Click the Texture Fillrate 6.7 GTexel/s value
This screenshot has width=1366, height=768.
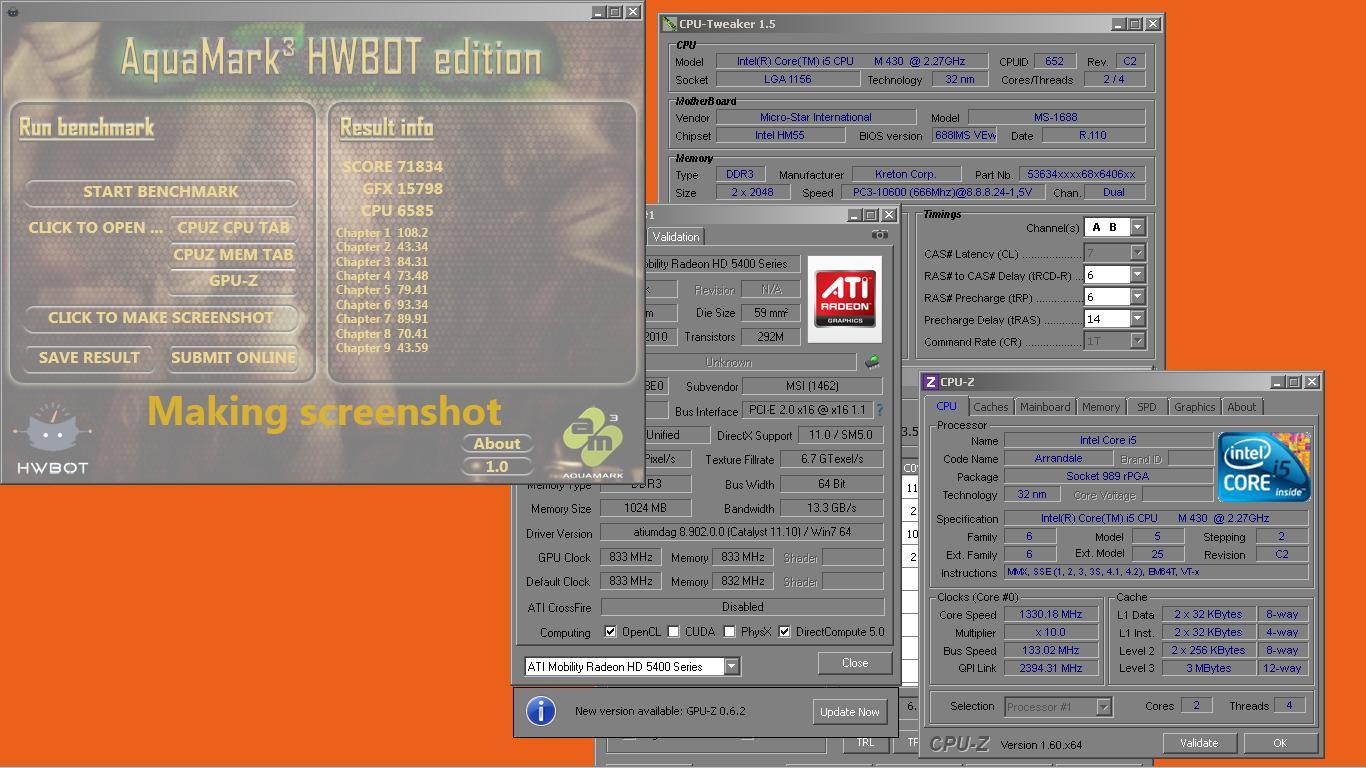point(832,459)
